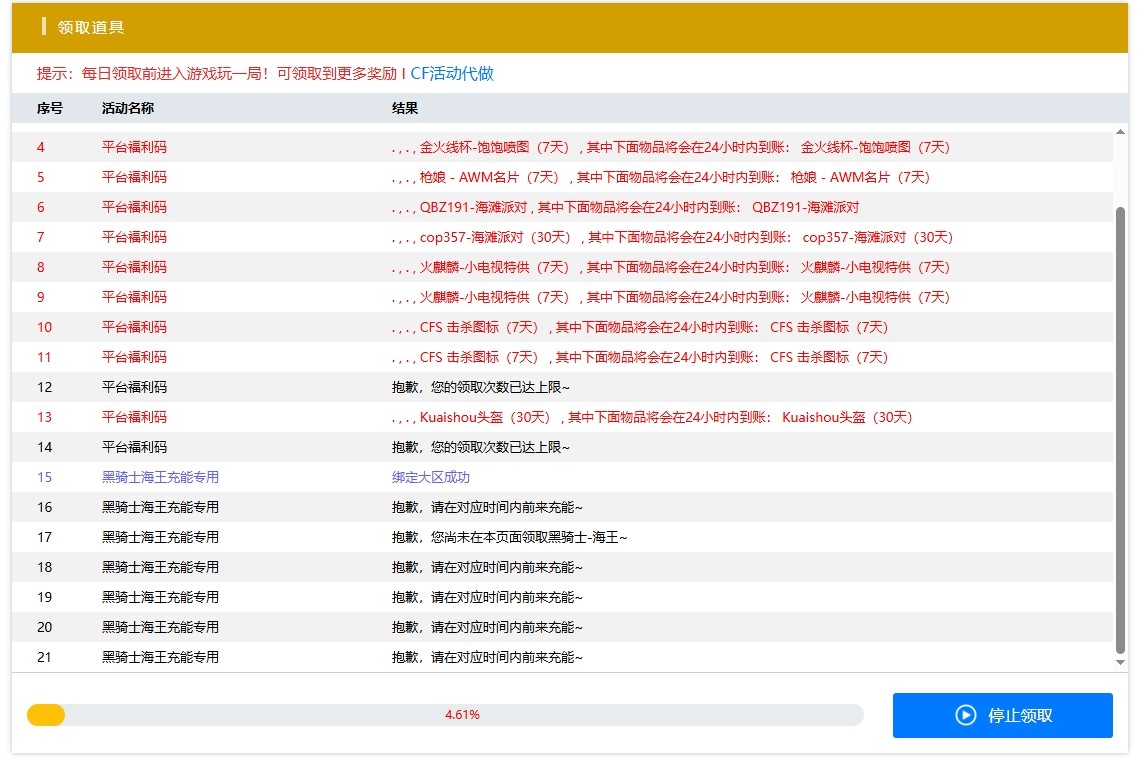Click the 结果 column header
The width and height of the screenshot is (1145, 764).
405,108
